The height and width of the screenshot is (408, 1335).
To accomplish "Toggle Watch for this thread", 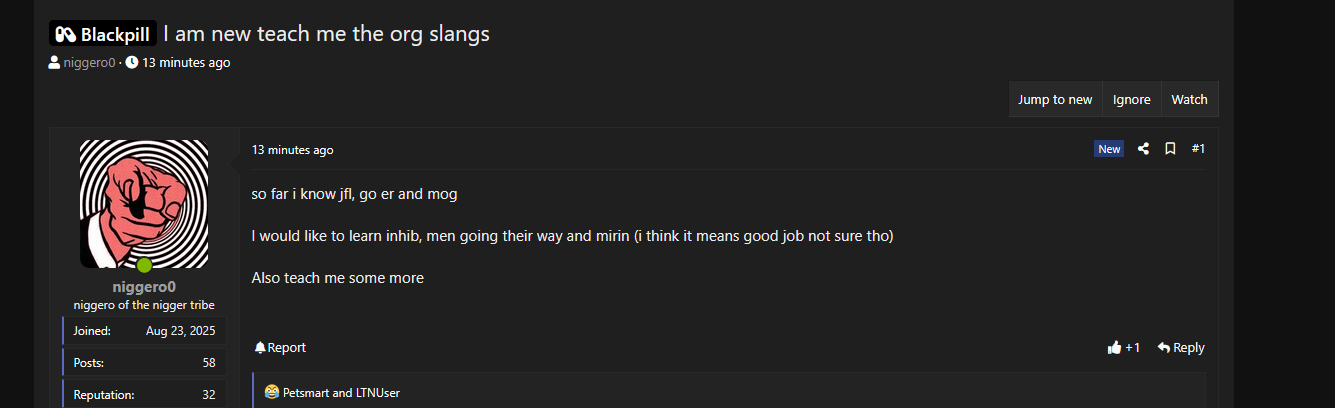I will (x=1189, y=100).
